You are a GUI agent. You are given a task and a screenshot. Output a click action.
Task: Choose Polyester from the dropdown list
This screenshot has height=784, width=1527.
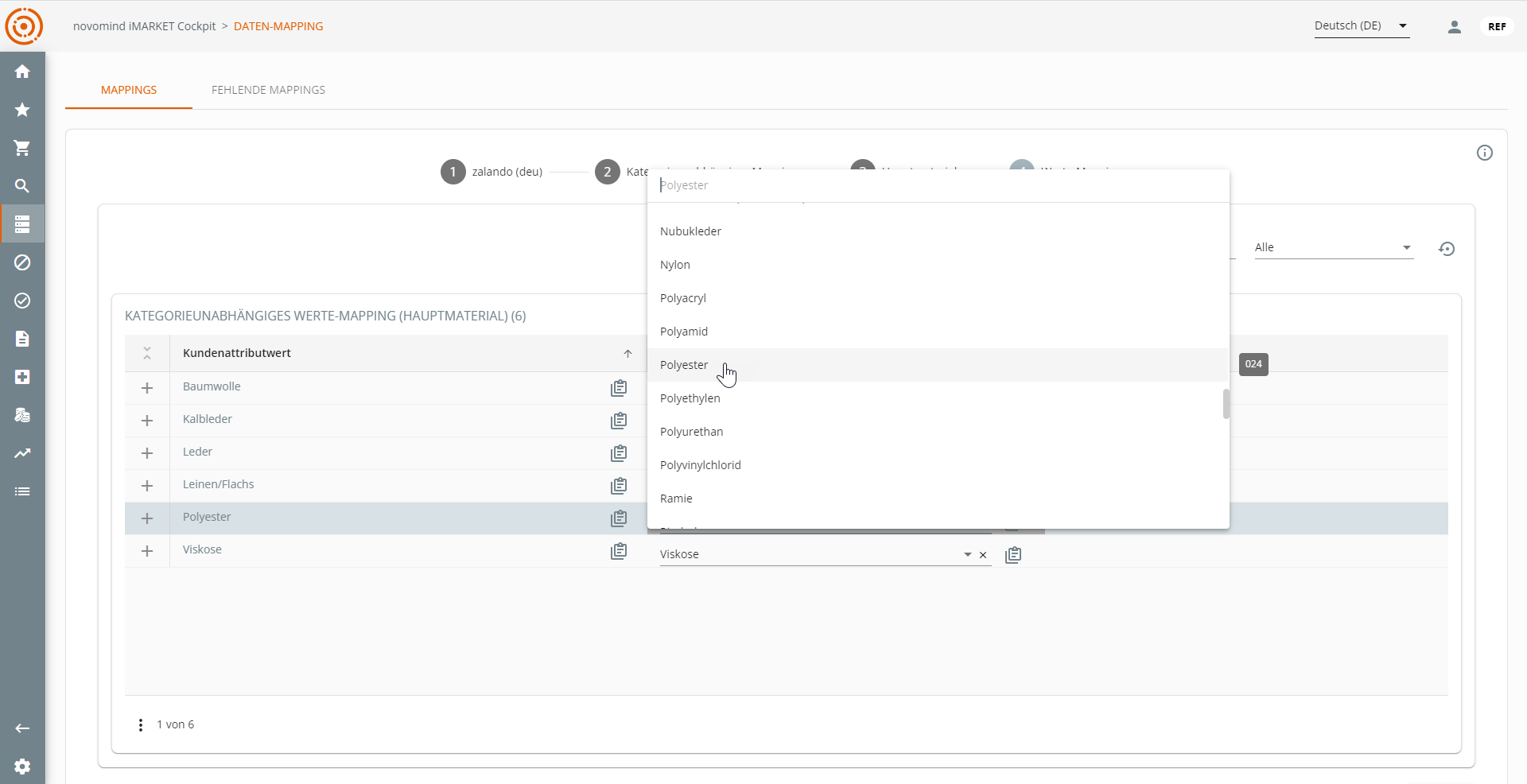938,365
